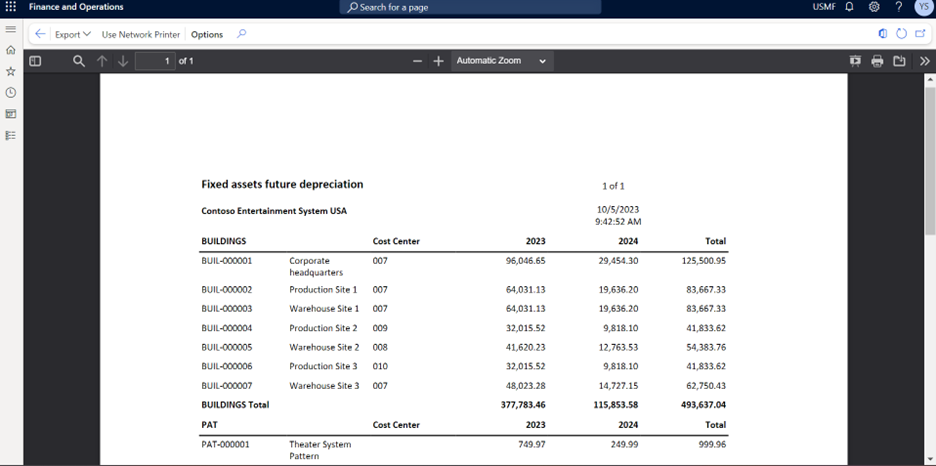The height and width of the screenshot is (466, 936).
Task: Click the 115,853.58 total for 2024
Action: [615, 405]
